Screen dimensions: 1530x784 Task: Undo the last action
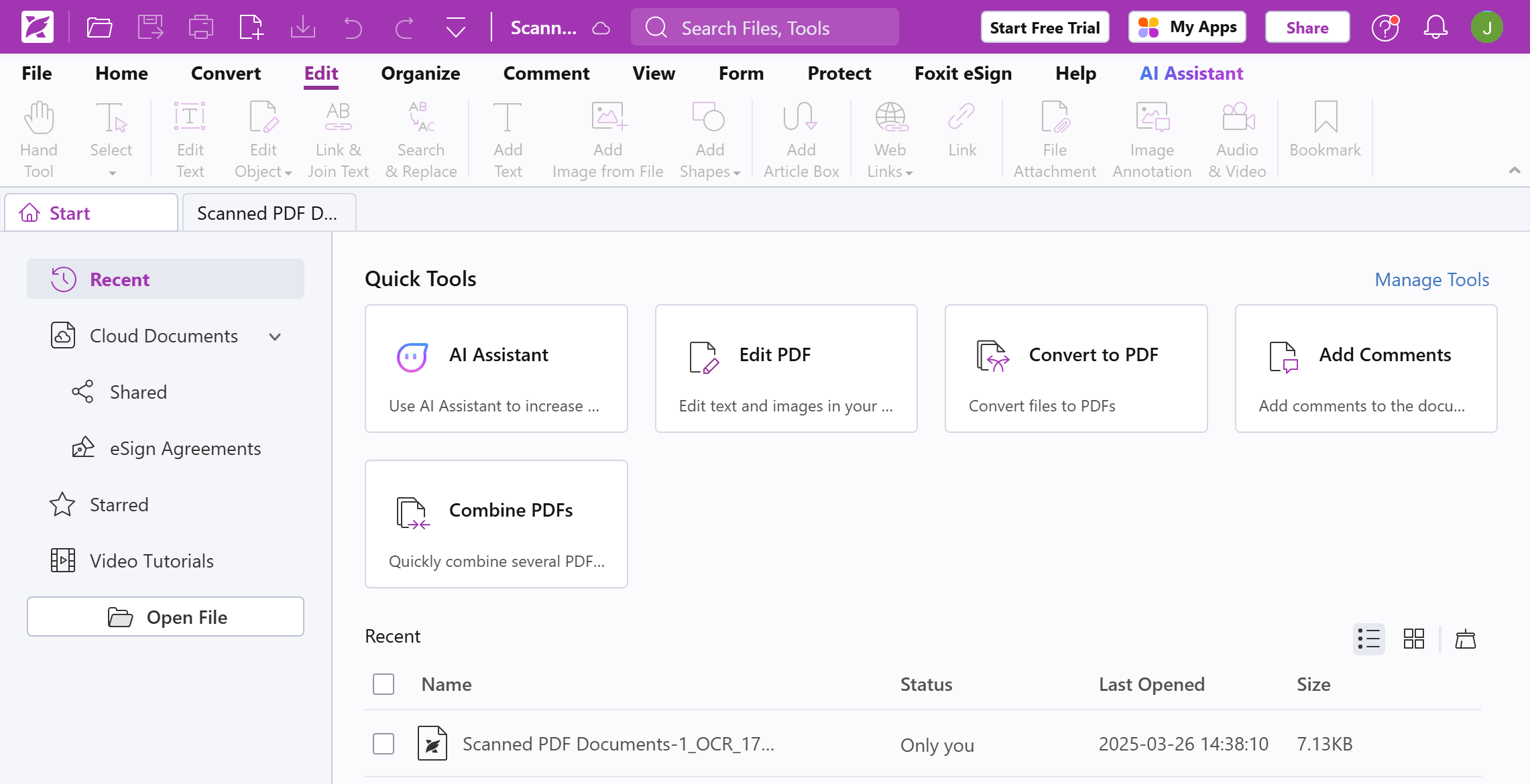tap(353, 28)
